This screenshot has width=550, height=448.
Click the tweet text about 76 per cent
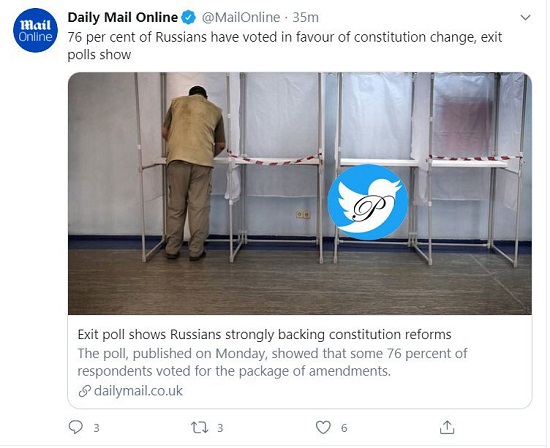[x=285, y=46]
